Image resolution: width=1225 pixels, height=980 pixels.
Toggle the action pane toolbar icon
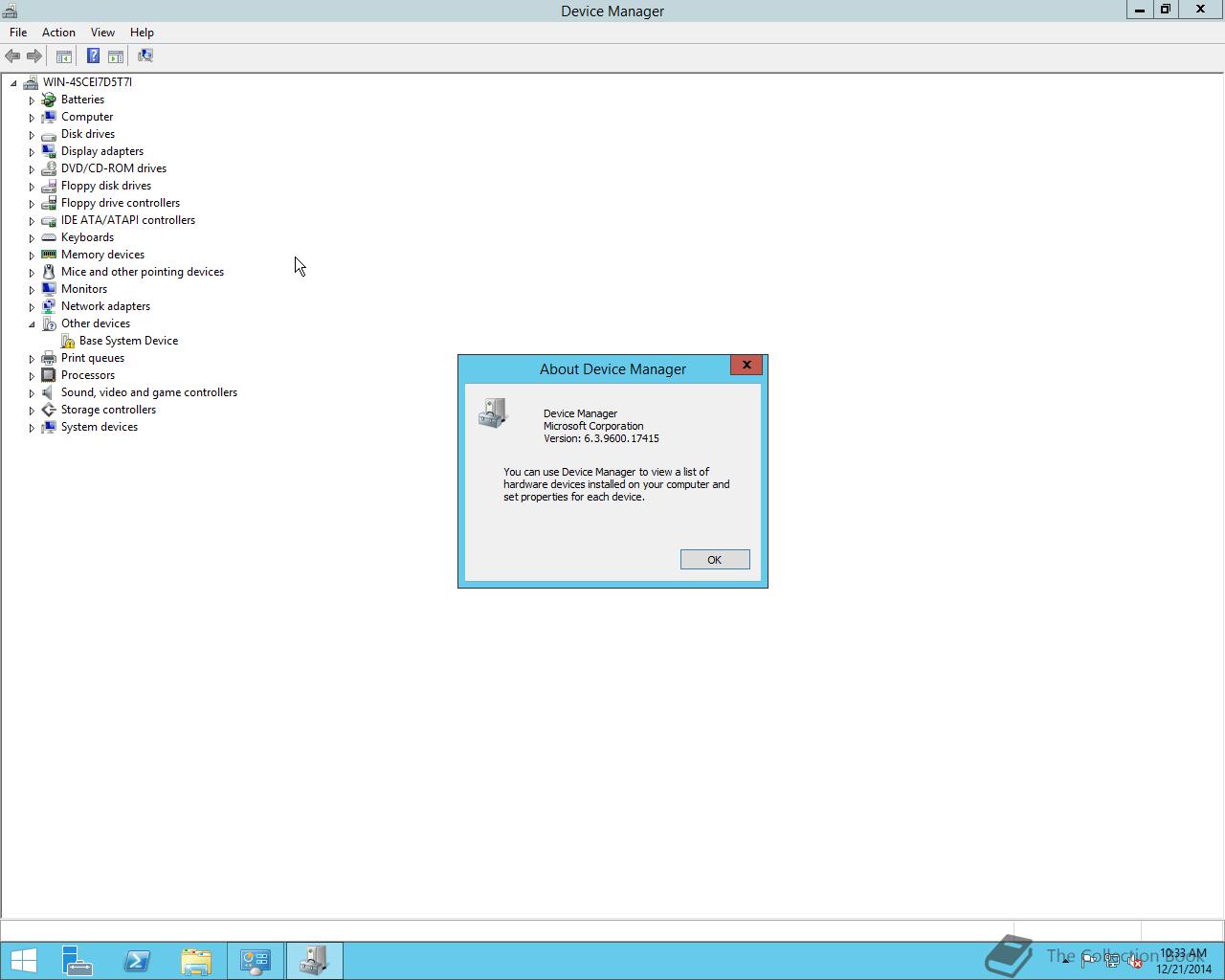(x=116, y=56)
